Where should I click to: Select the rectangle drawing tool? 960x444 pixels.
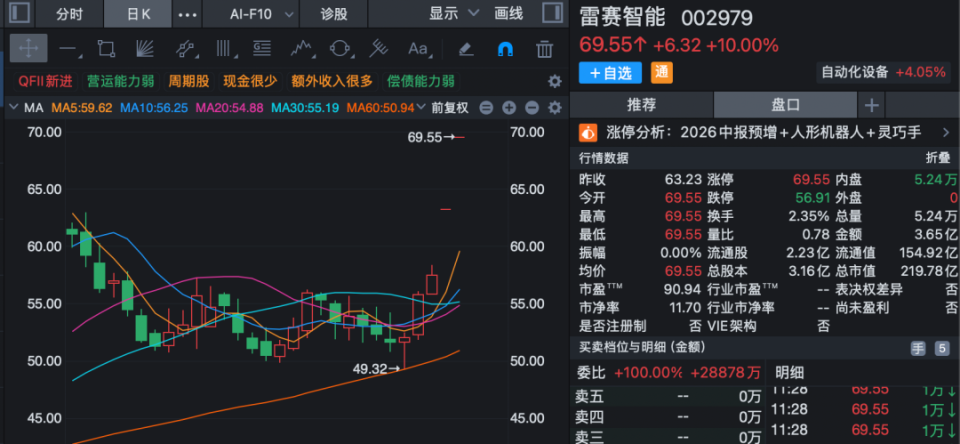(106, 48)
